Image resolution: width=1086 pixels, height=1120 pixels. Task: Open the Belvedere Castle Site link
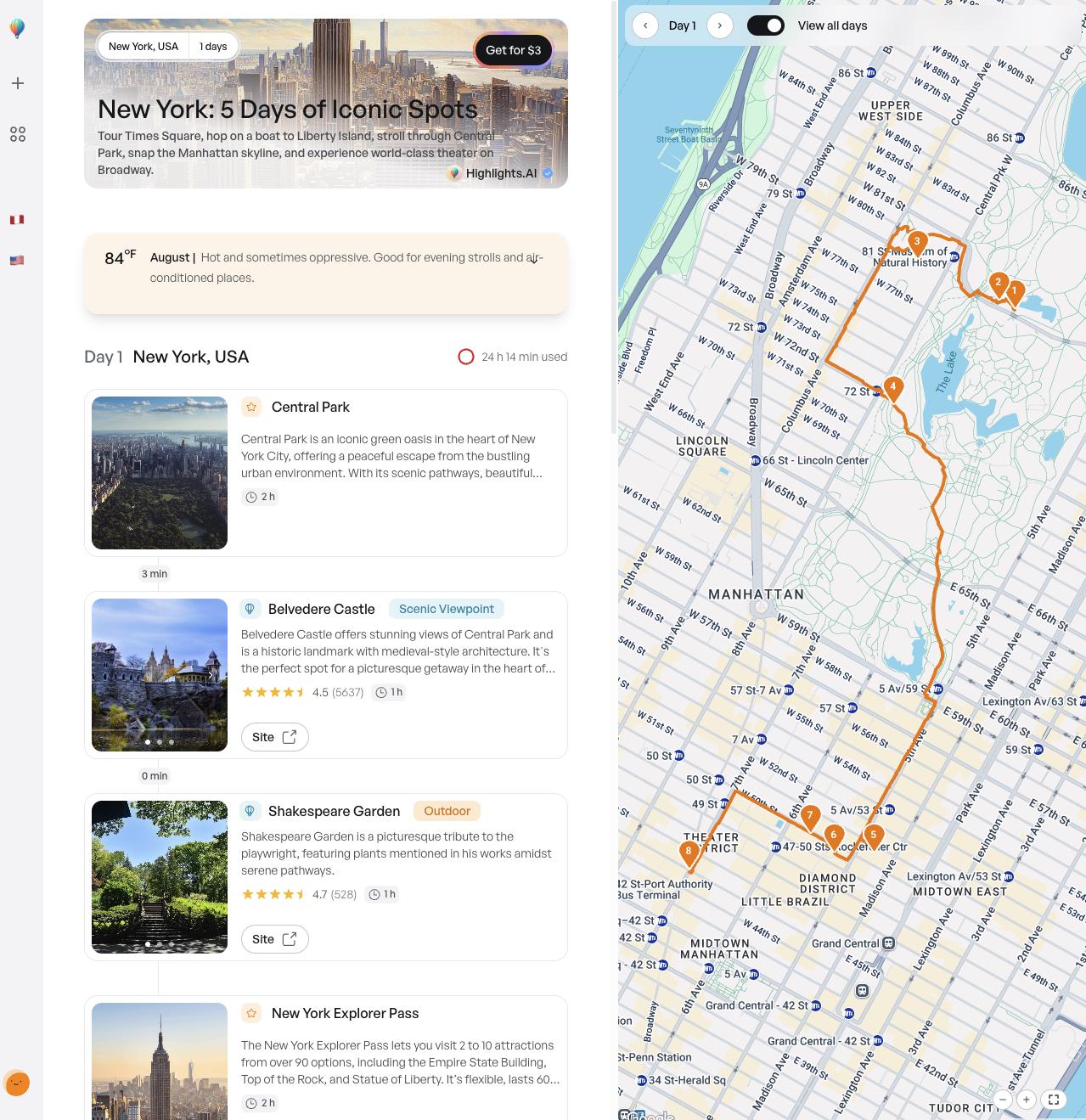coord(274,737)
